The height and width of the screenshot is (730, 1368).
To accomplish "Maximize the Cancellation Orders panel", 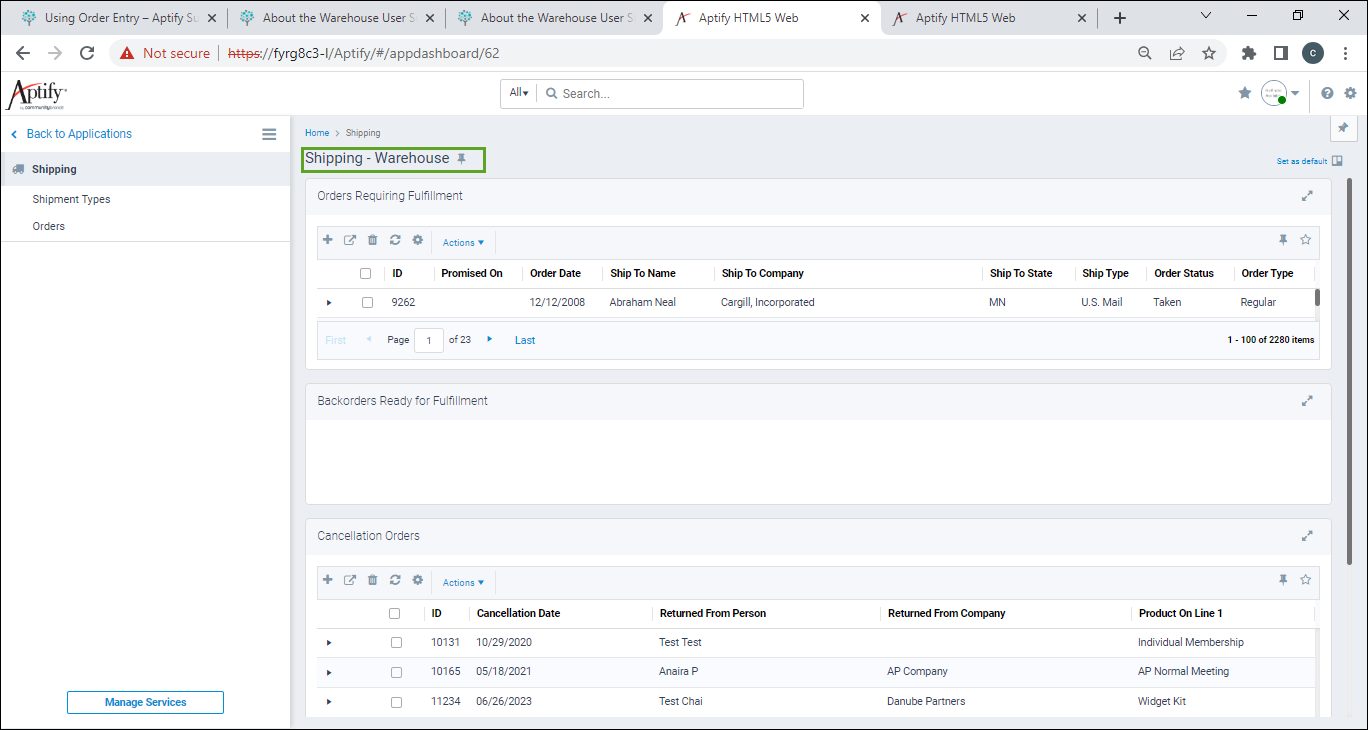I will pyautogui.click(x=1307, y=536).
